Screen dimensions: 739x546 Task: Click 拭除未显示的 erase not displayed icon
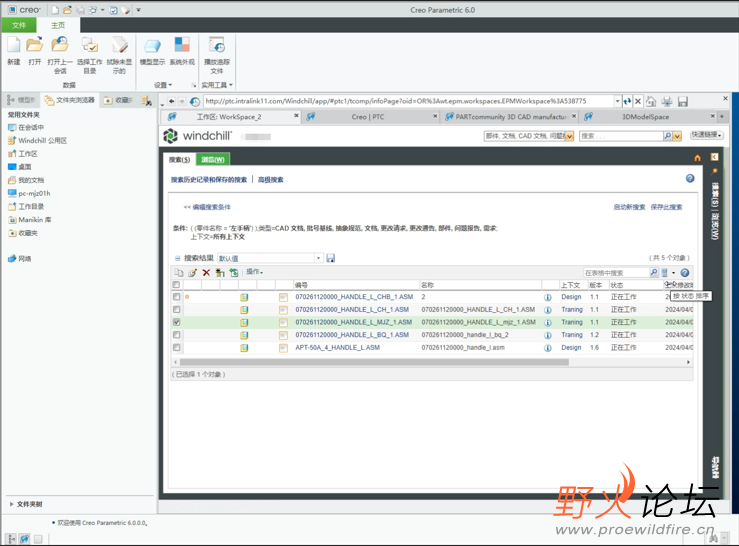coord(119,45)
